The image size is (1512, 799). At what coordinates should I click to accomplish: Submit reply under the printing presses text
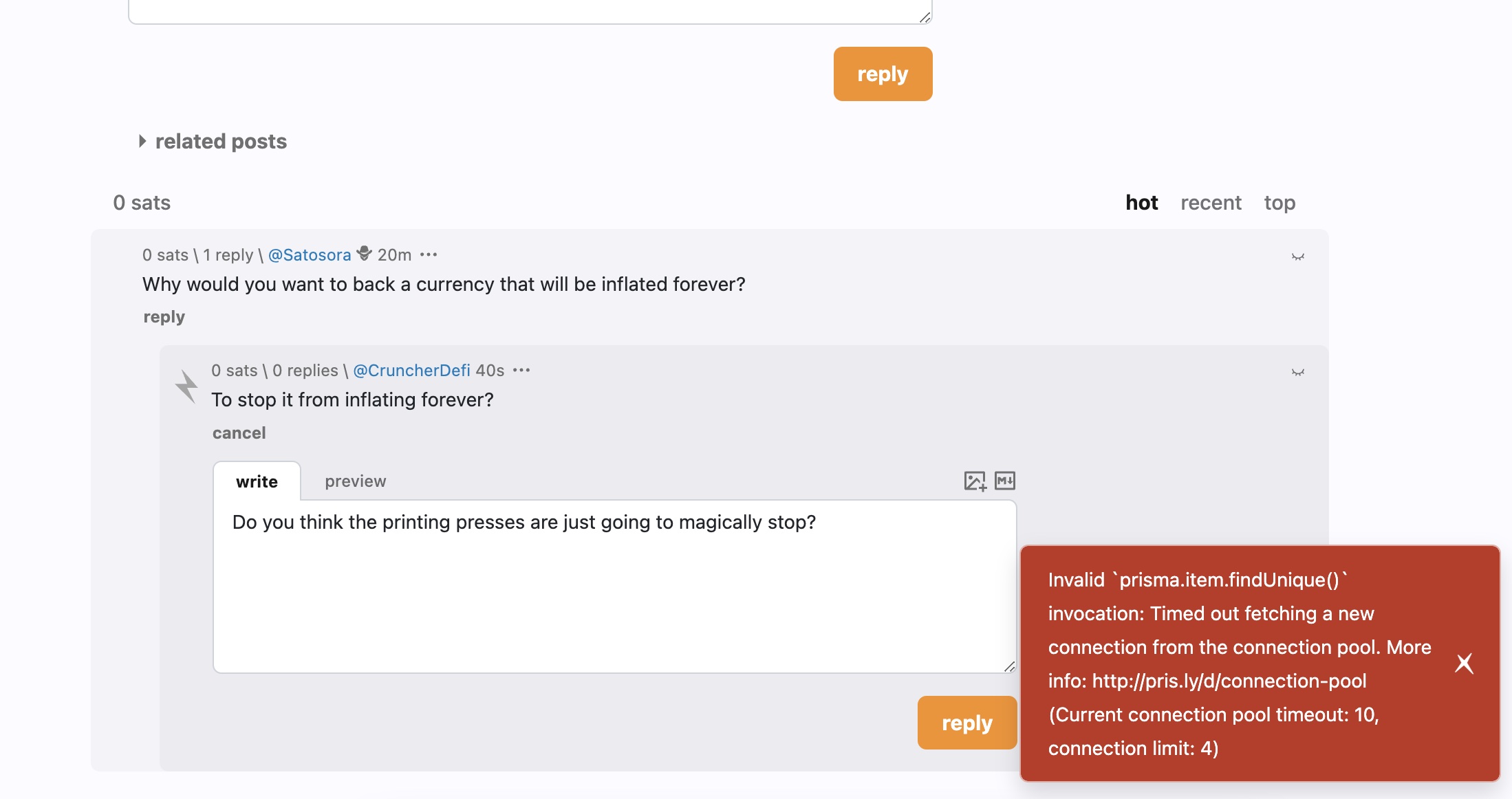966,723
